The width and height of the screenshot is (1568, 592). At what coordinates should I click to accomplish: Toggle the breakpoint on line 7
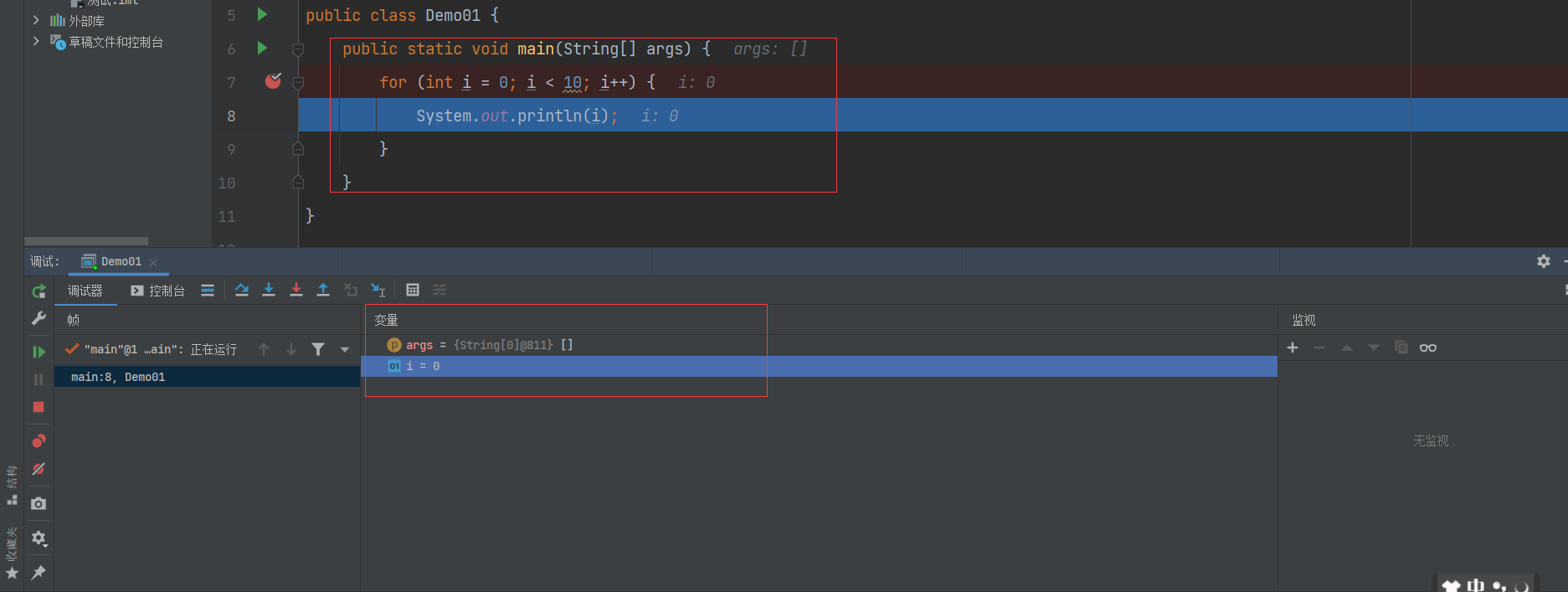coord(273,81)
